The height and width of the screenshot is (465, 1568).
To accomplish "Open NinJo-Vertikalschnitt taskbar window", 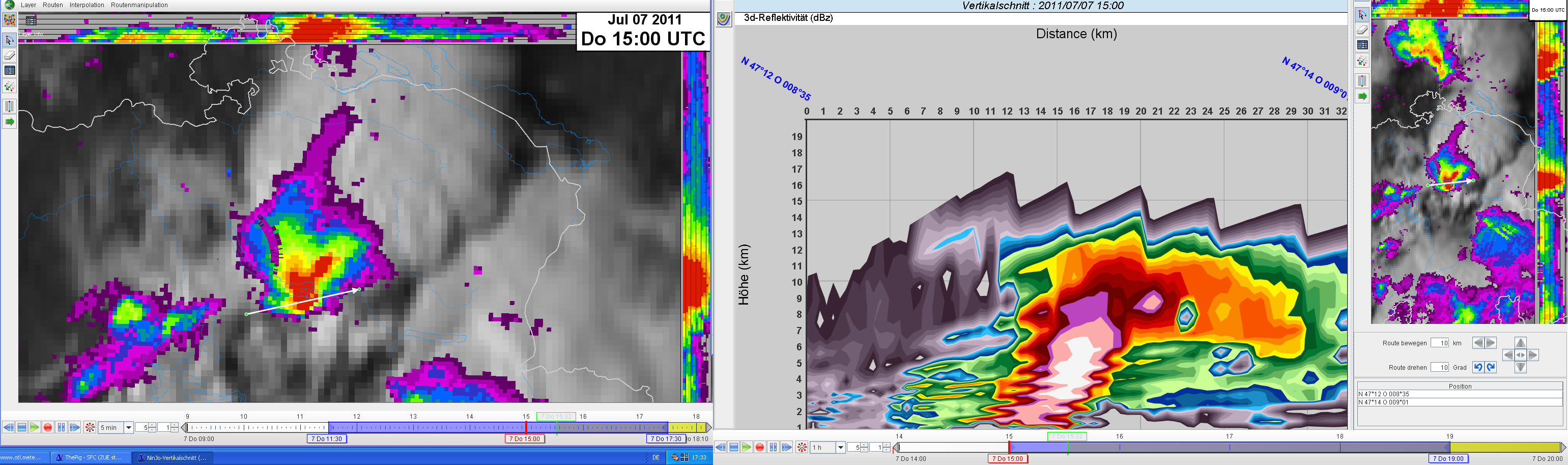I will click(x=173, y=458).
